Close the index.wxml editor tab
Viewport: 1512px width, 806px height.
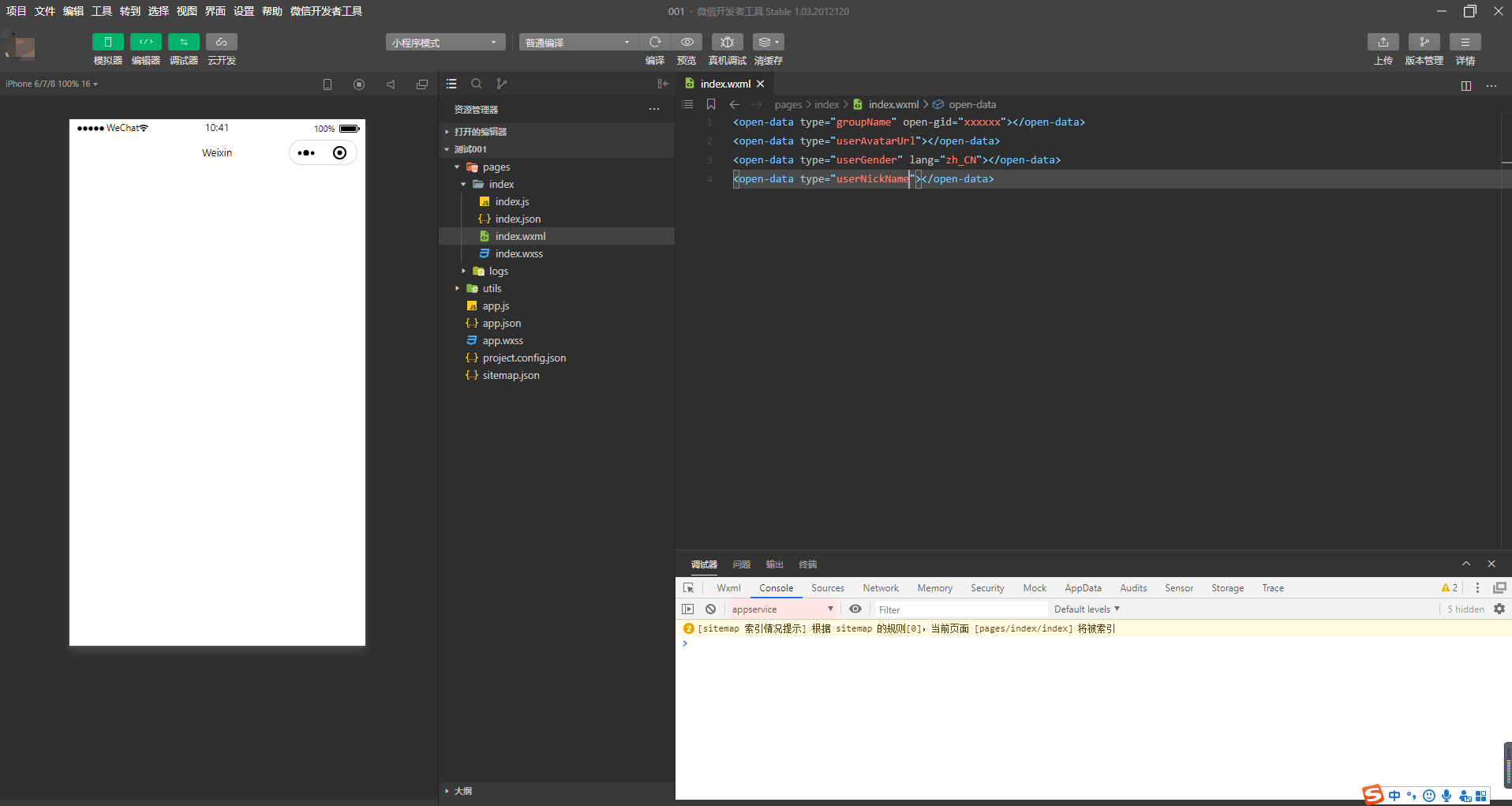(x=761, y=84)
